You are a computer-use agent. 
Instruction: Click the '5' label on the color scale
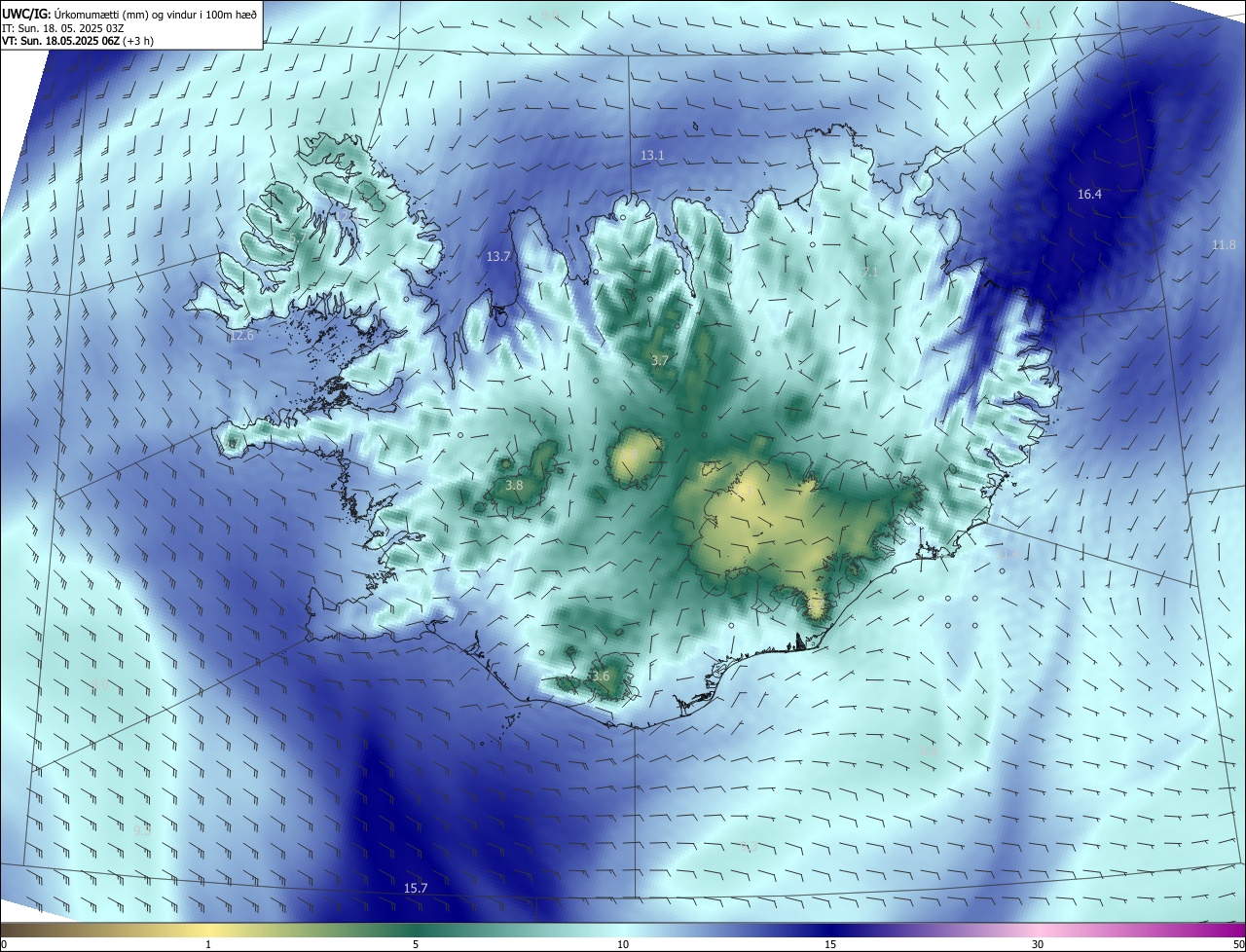[x=416, y=944]
